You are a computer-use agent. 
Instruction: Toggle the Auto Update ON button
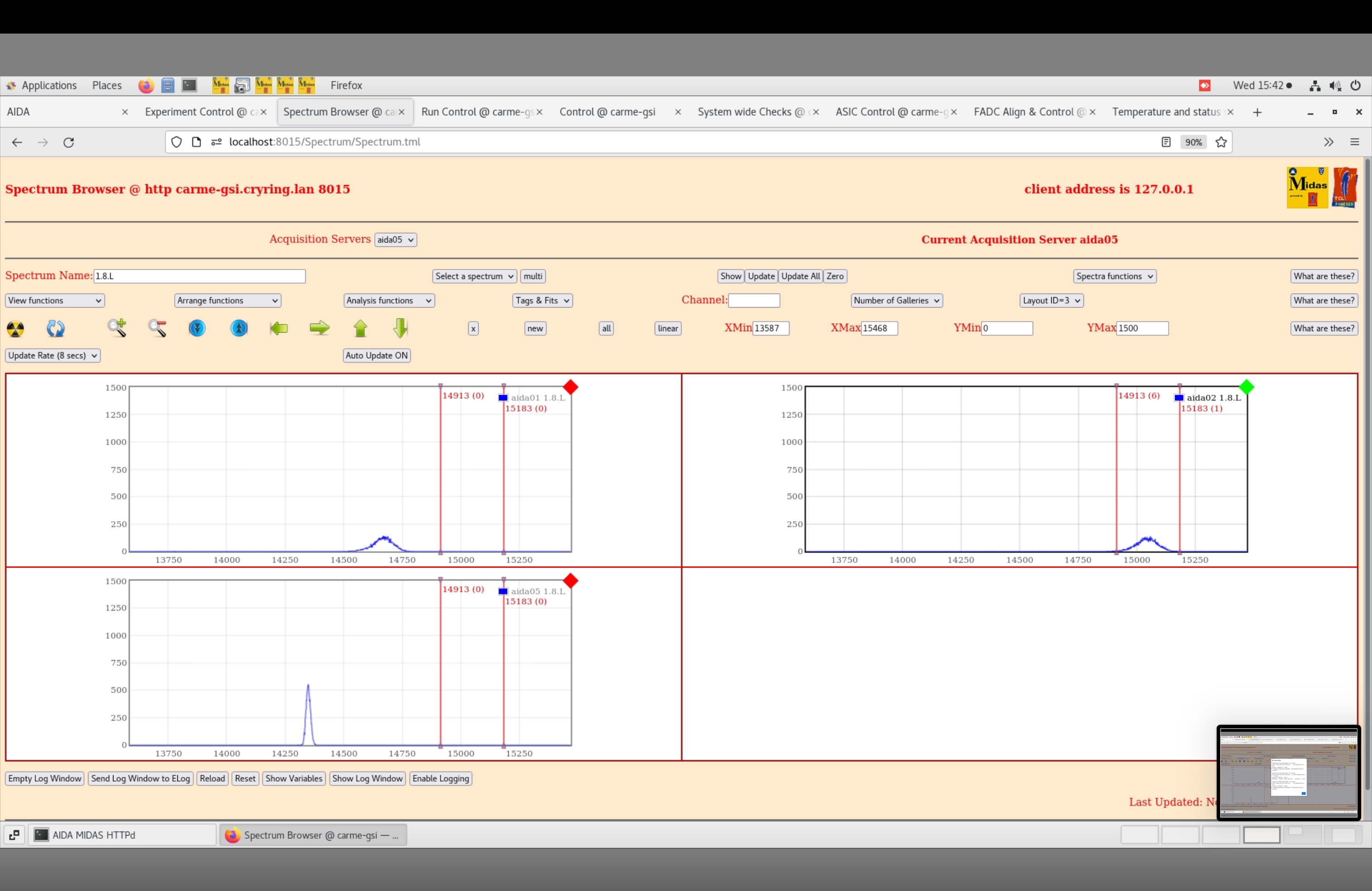(377, 356)
